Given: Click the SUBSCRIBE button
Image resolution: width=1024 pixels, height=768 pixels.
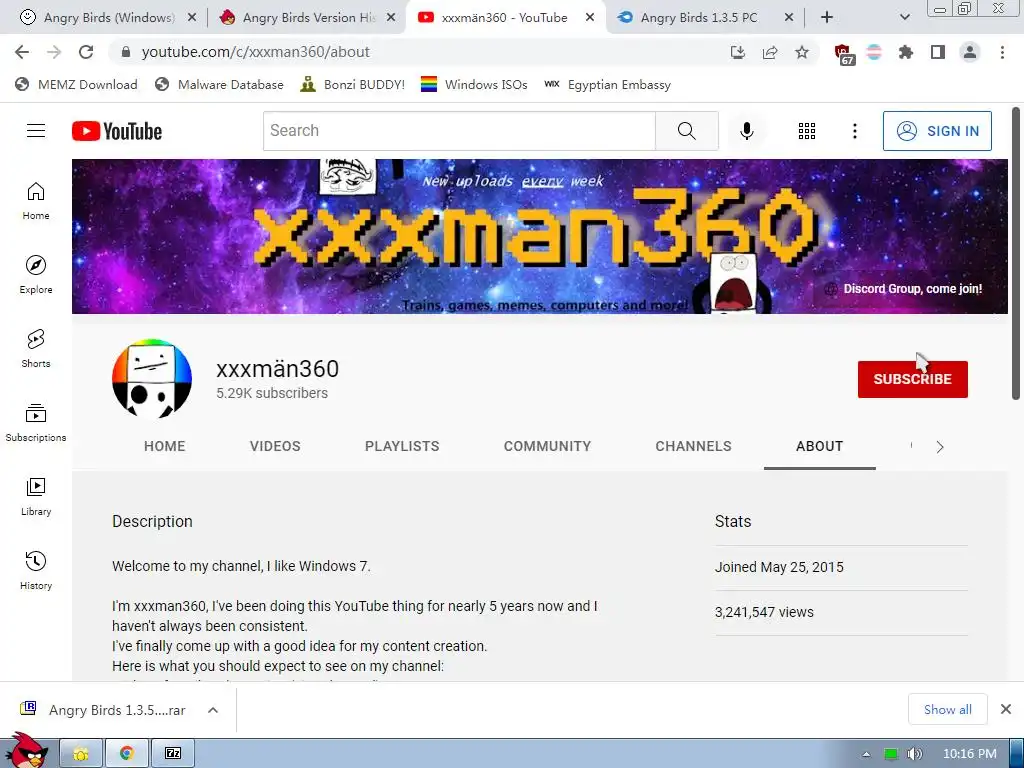Looking at the screenshot, I should pyautogui.click(x=912, y=379).
